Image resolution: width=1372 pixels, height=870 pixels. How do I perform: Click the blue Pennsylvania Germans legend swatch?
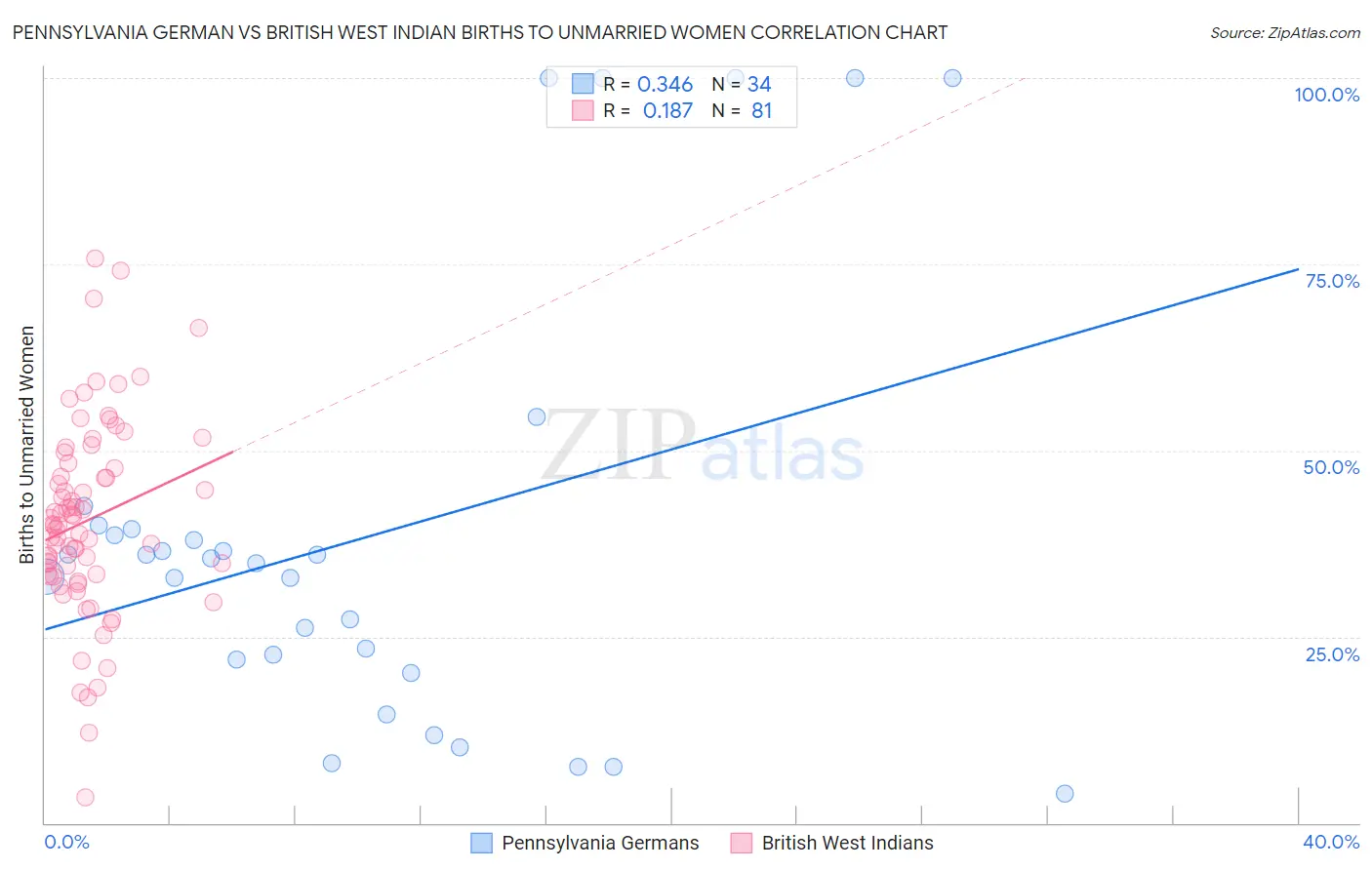(481, 843)
